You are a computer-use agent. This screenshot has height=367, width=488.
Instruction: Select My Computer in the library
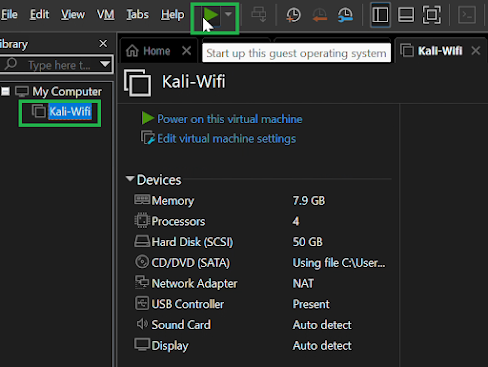pyautogui.click(x=67, y=91)
